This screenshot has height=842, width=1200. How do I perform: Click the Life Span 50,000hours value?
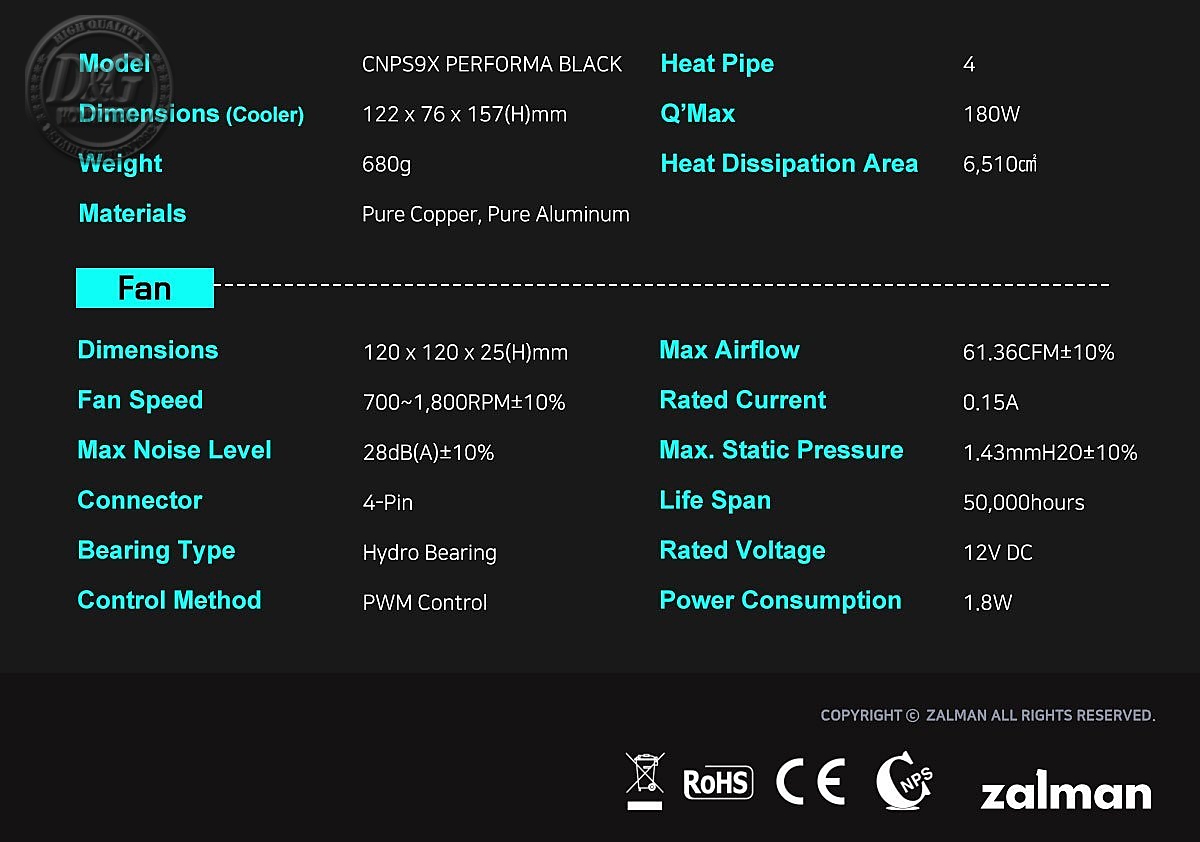[1023, 502]
